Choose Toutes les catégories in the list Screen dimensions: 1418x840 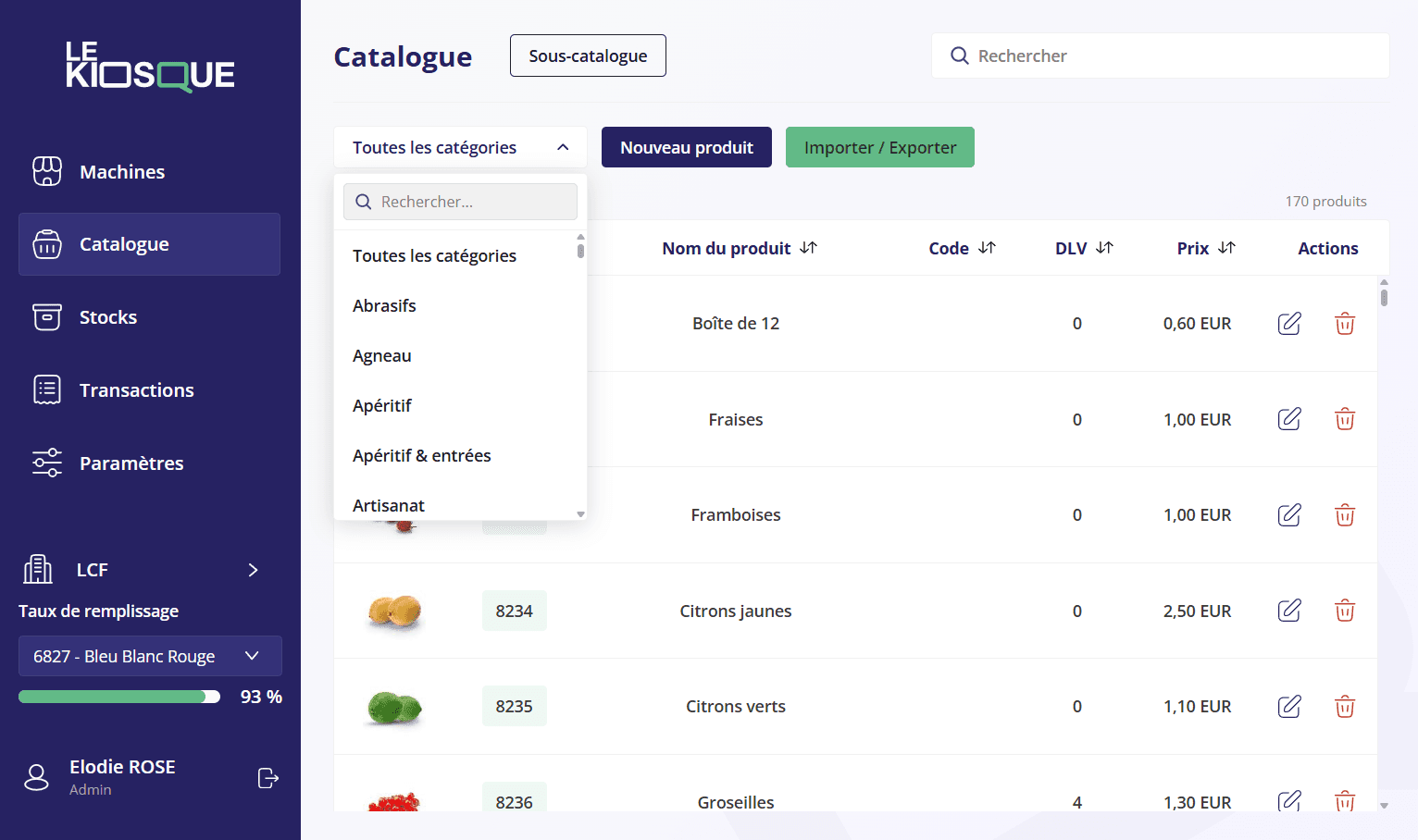tap(454, 256)
